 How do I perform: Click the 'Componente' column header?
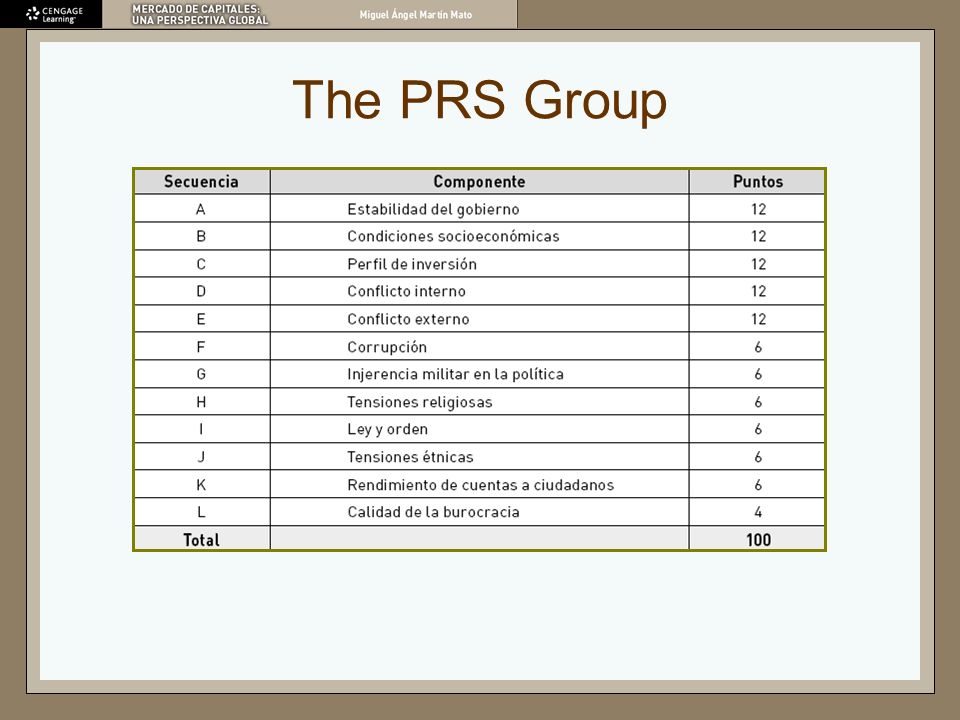[479, 182]
